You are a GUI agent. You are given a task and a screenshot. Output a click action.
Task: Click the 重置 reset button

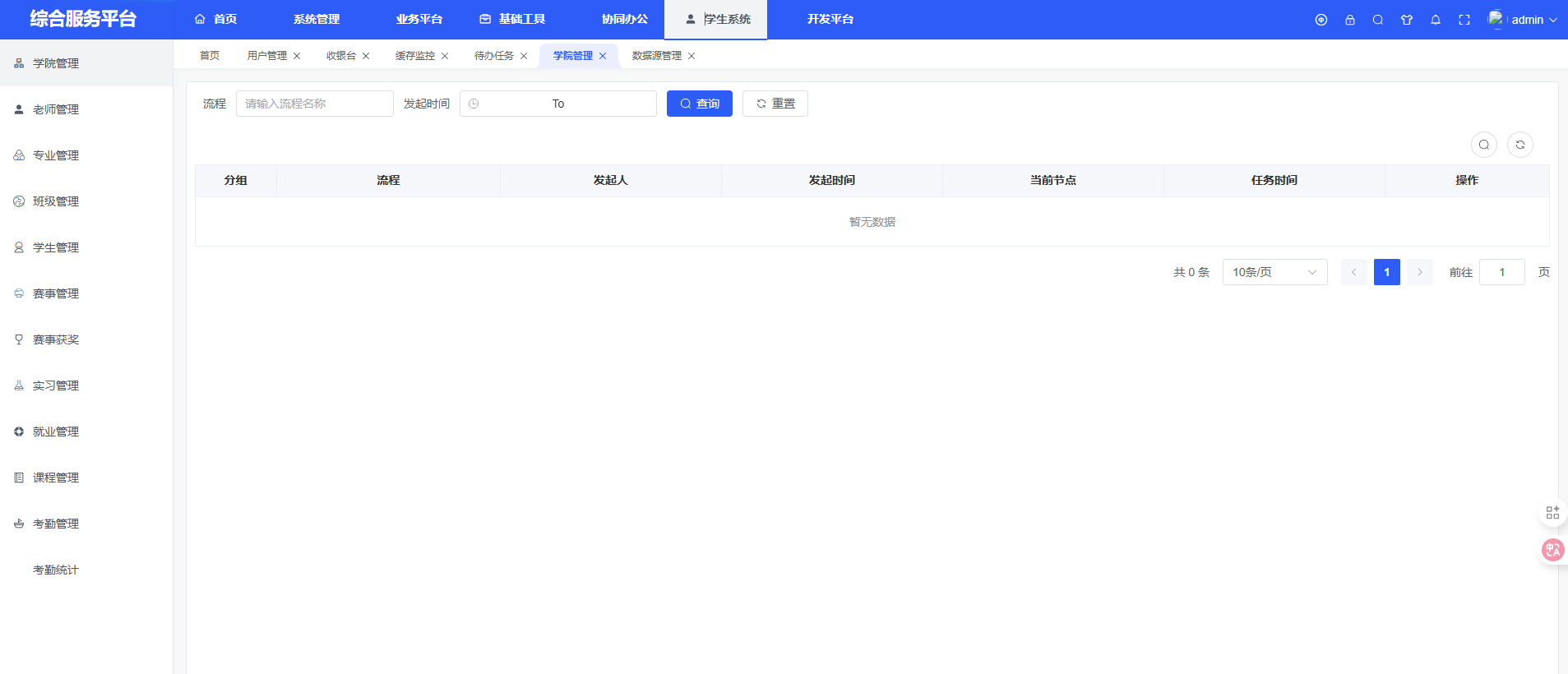(775, 104)
